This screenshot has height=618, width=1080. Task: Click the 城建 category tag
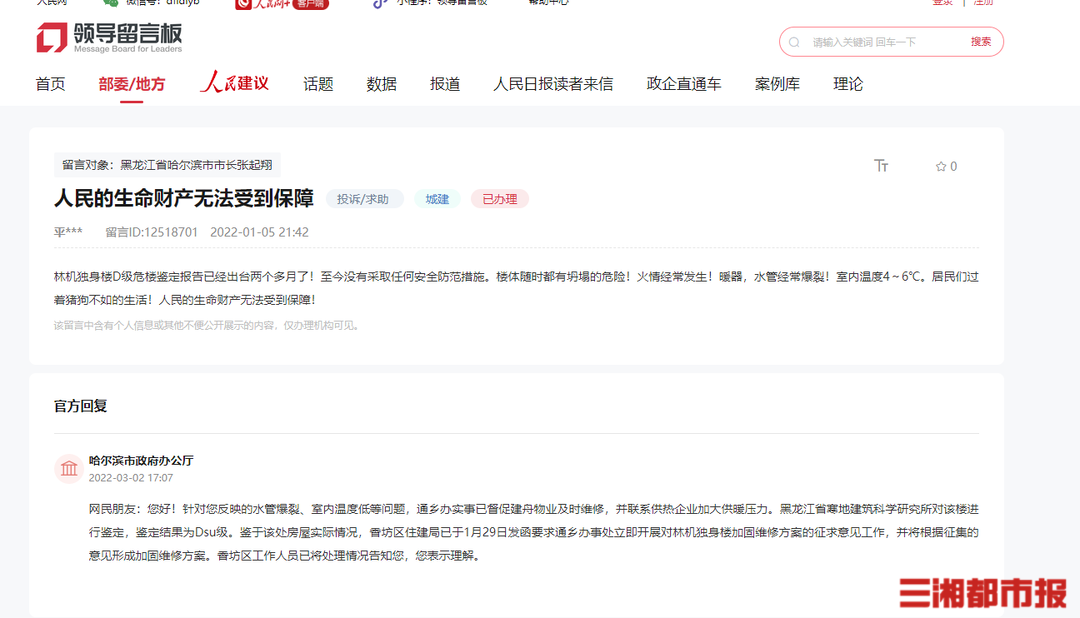pyautogui.click(x=437, y=199)
